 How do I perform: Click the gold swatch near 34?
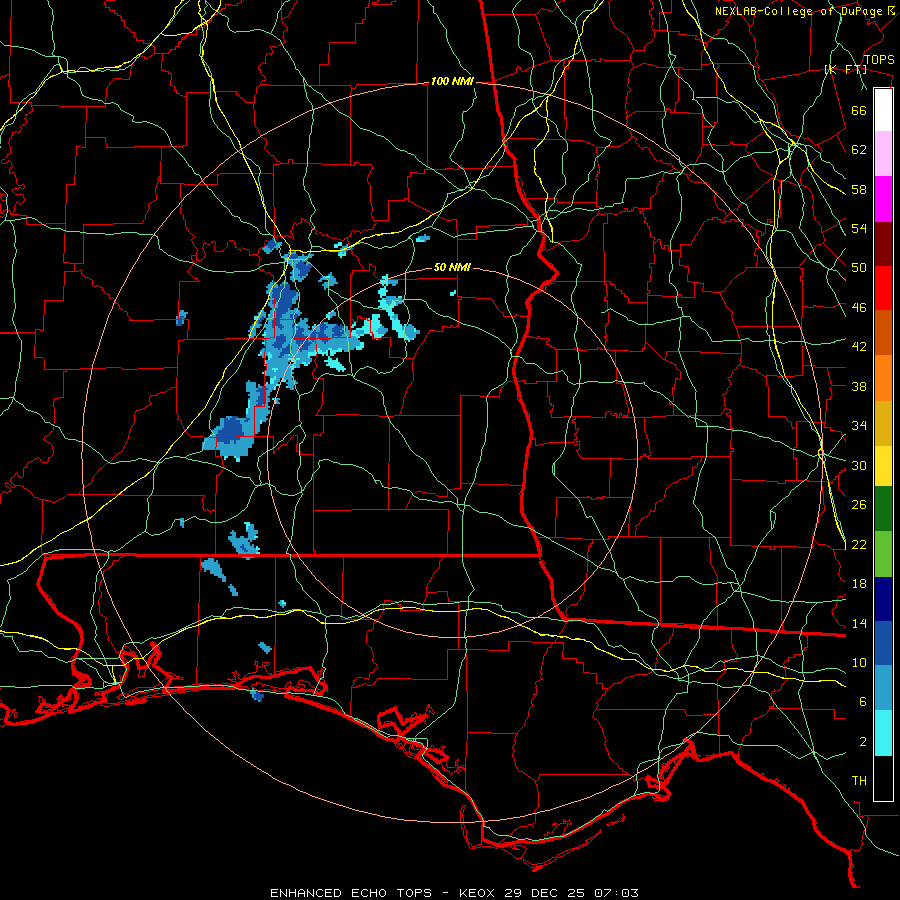click(x=883, y=423)
